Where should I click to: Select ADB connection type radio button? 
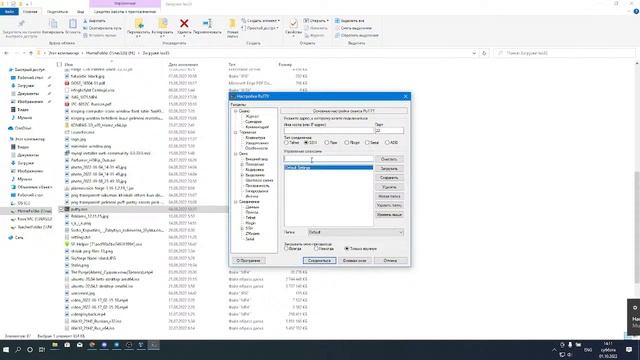tap(387, 142)
